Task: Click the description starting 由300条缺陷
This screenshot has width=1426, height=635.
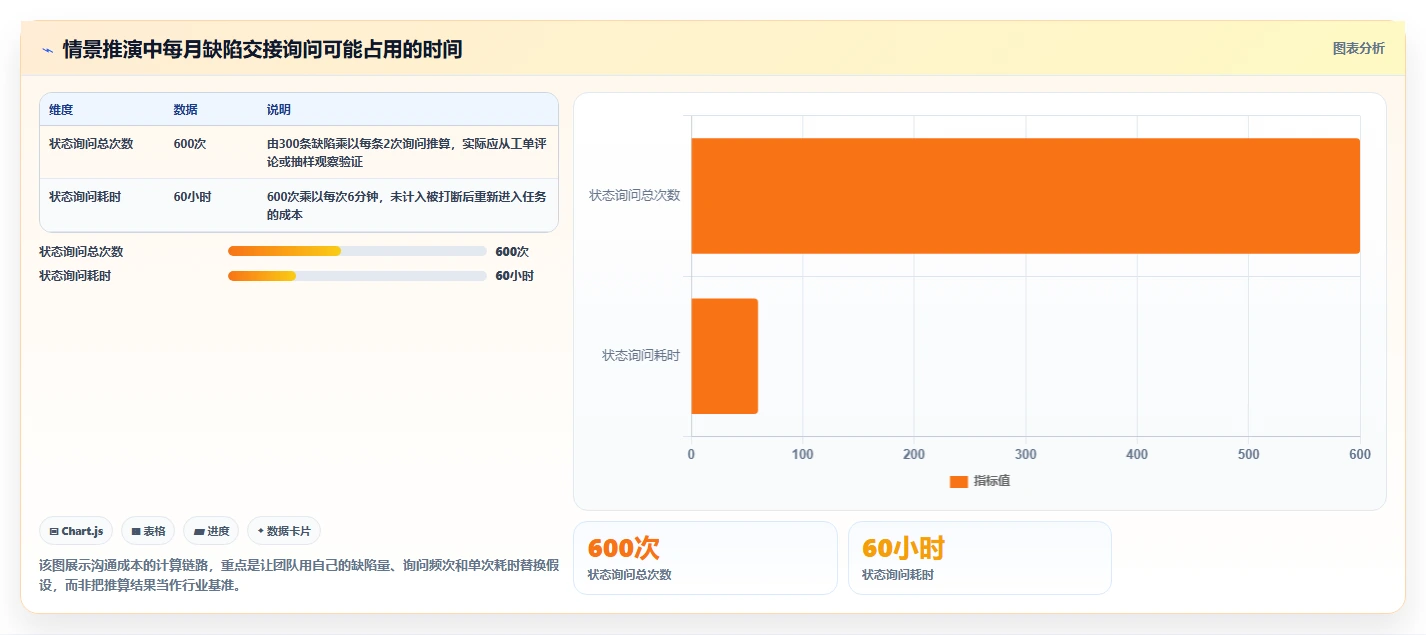Action: point(407,153)
